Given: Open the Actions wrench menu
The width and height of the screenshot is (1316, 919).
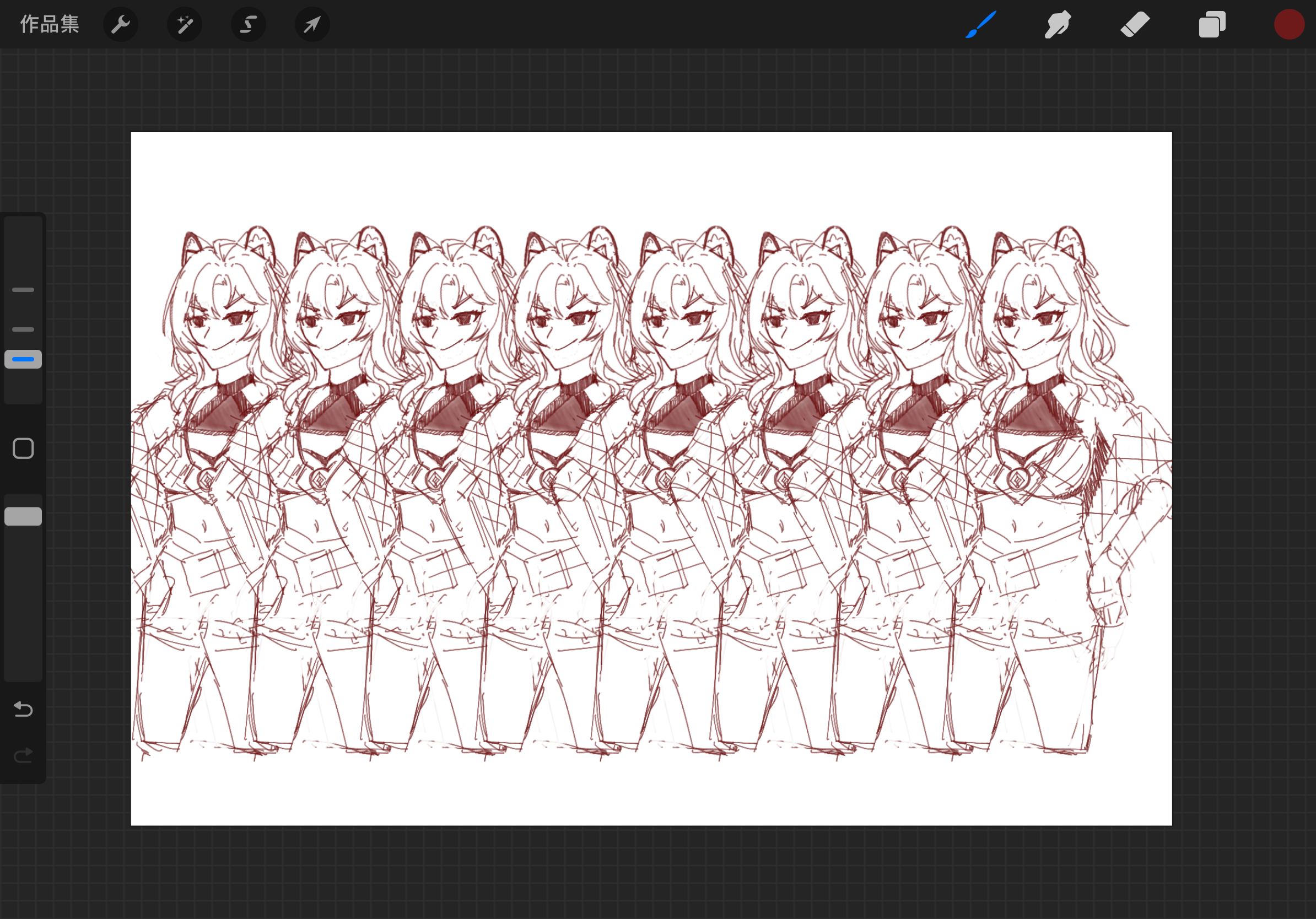Looking at the screenshot, I should [120, 25].
